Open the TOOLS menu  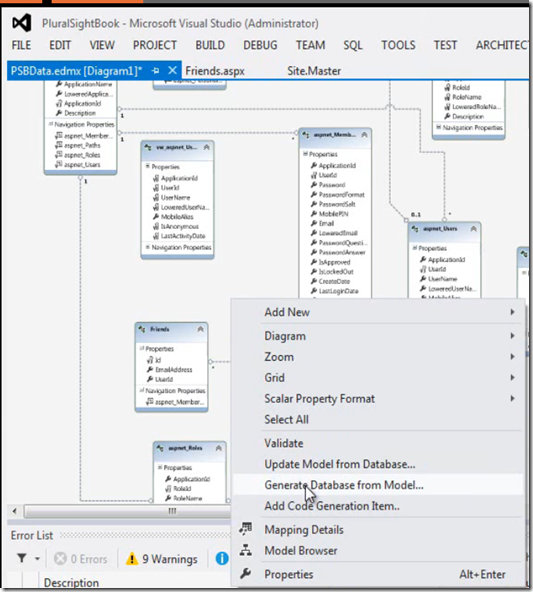[x=398, y=45]
